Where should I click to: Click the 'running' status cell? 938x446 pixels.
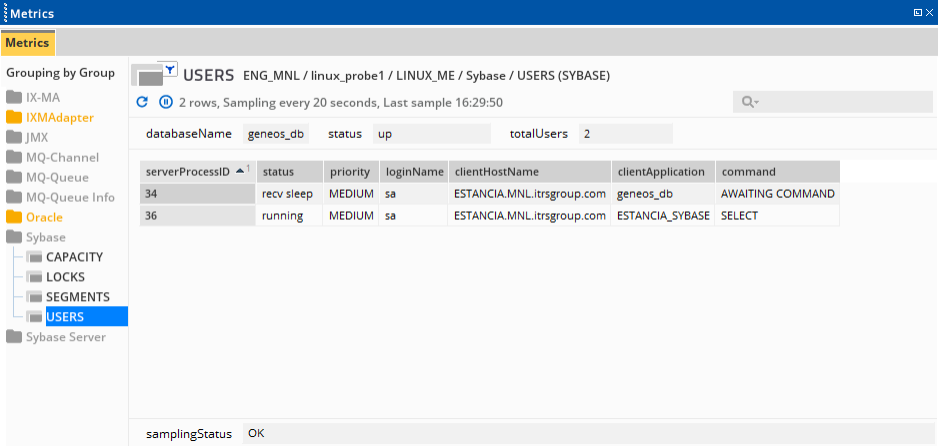pos(290,216)
